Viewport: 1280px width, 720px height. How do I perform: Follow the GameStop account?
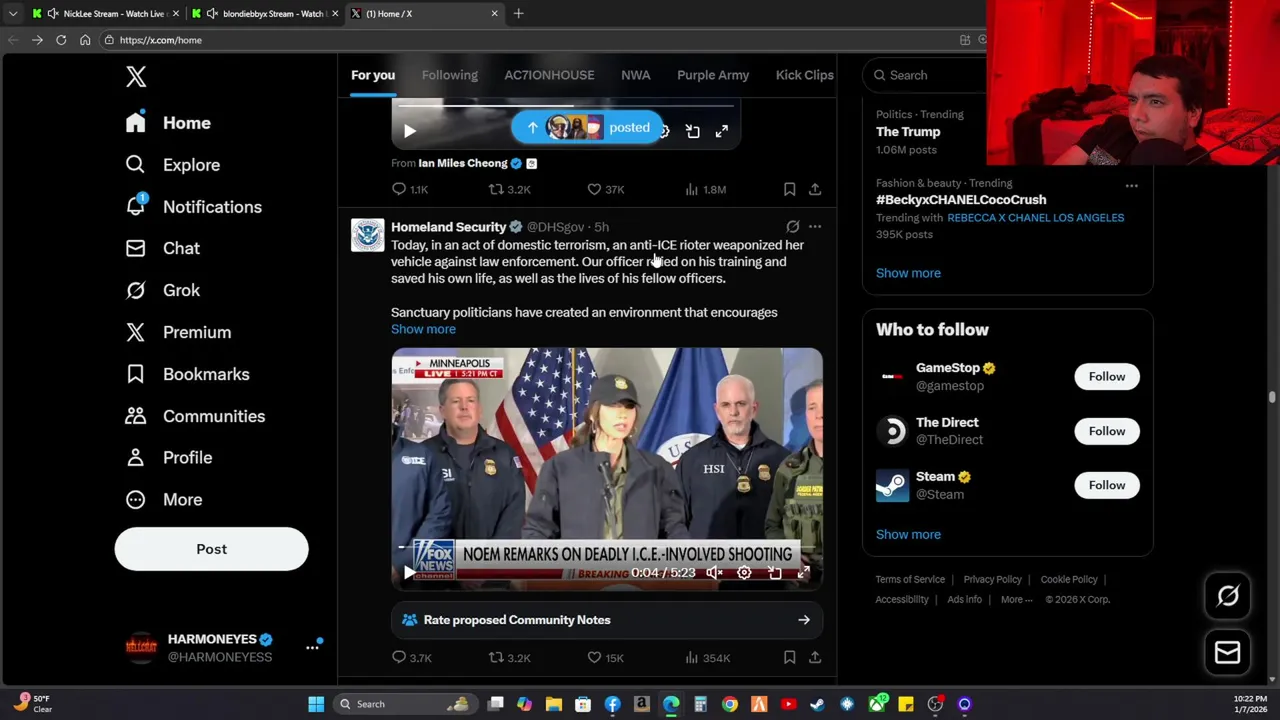[x=1106, y=377]
